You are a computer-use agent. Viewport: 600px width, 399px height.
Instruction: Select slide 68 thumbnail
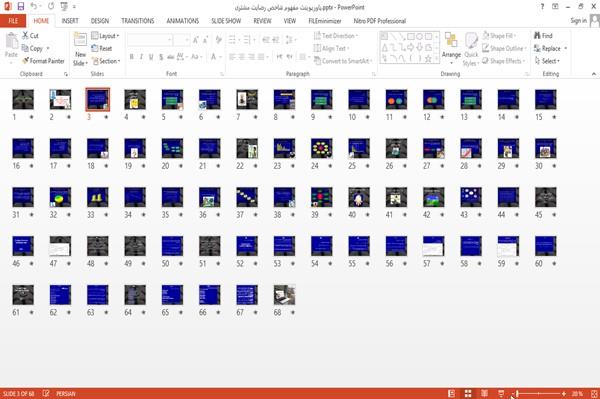(x=284, y=295)
